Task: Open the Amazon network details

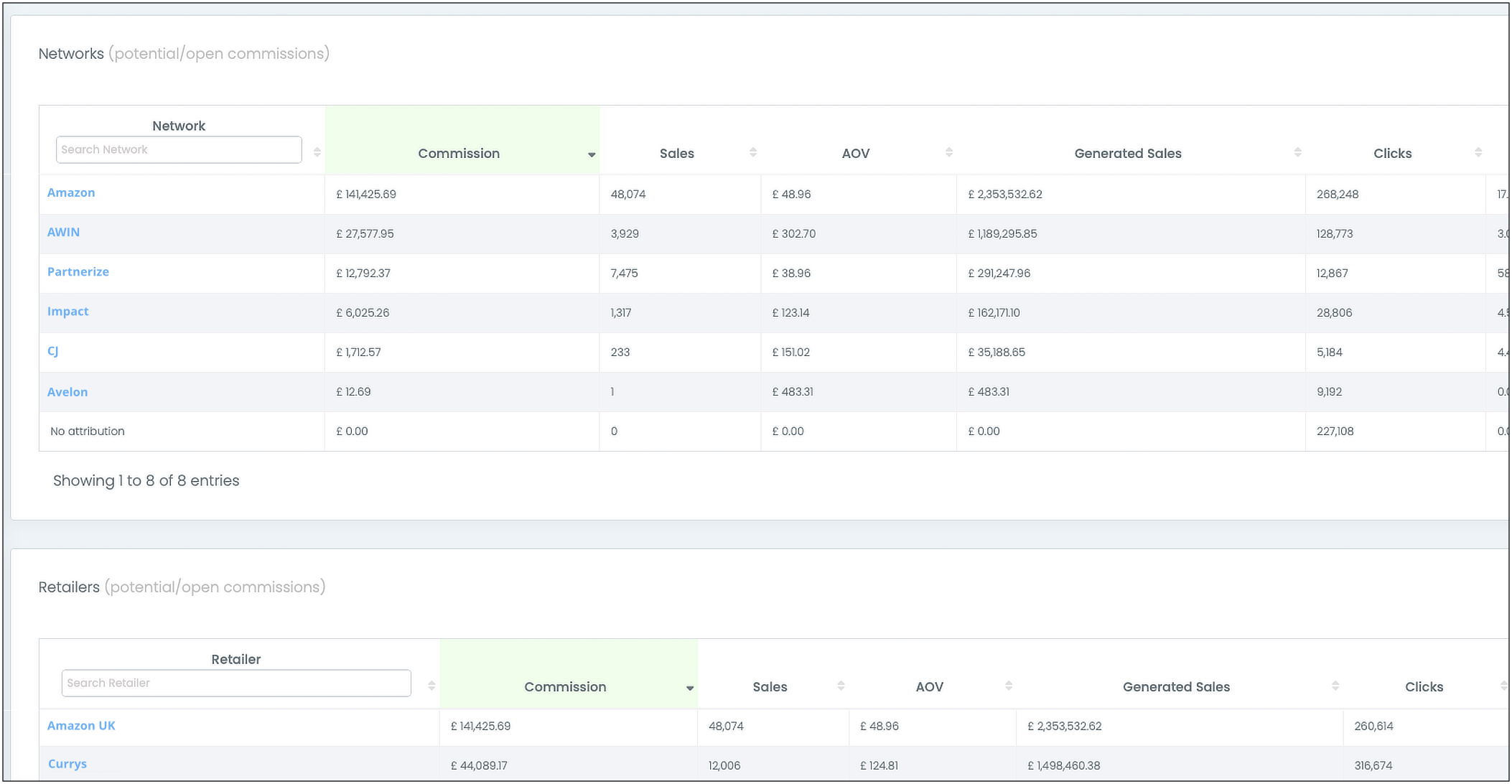Action: point(71,192)
